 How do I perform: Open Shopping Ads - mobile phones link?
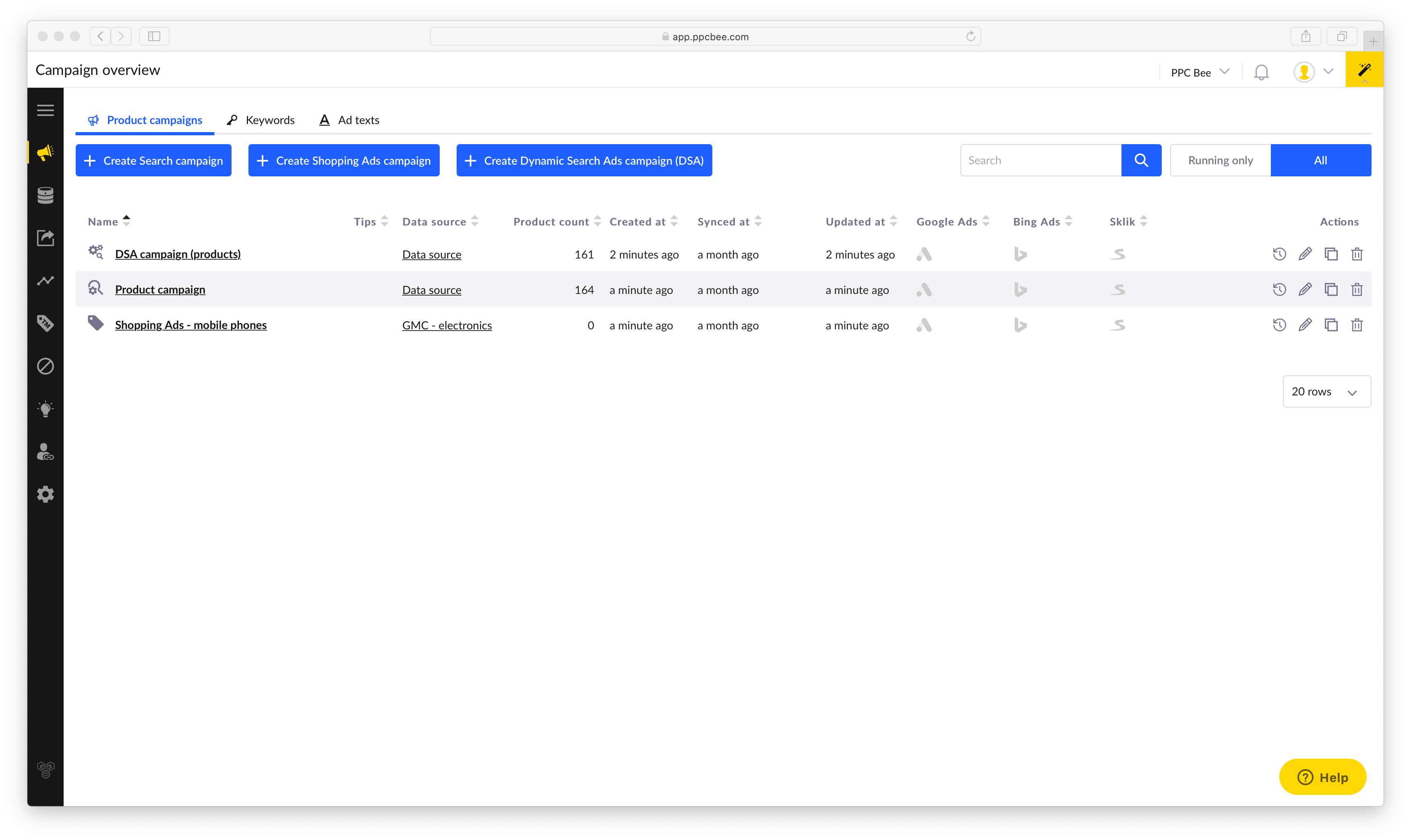(191, 325)
